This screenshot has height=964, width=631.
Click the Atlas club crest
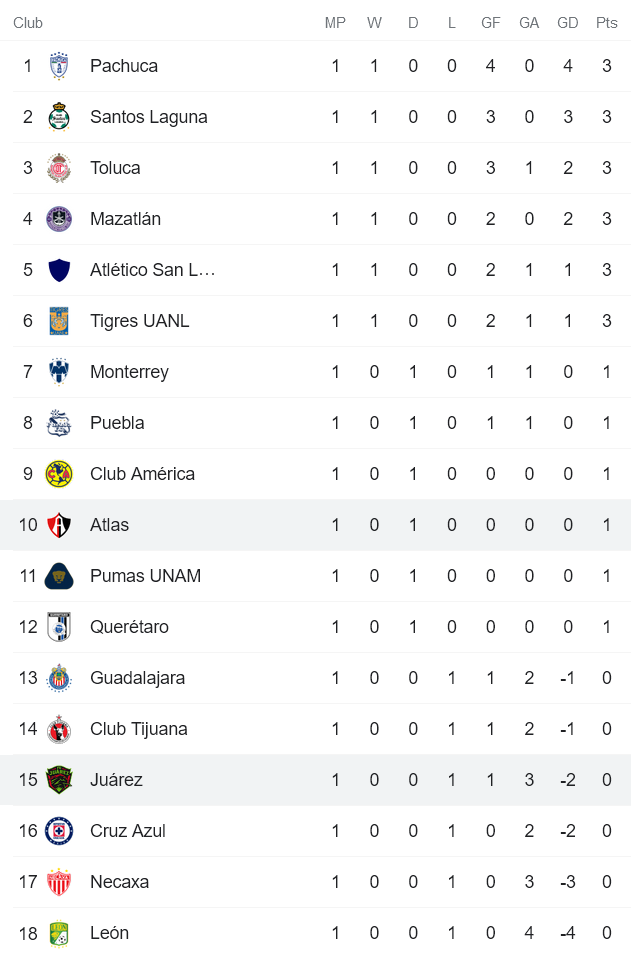click(60, 524)
